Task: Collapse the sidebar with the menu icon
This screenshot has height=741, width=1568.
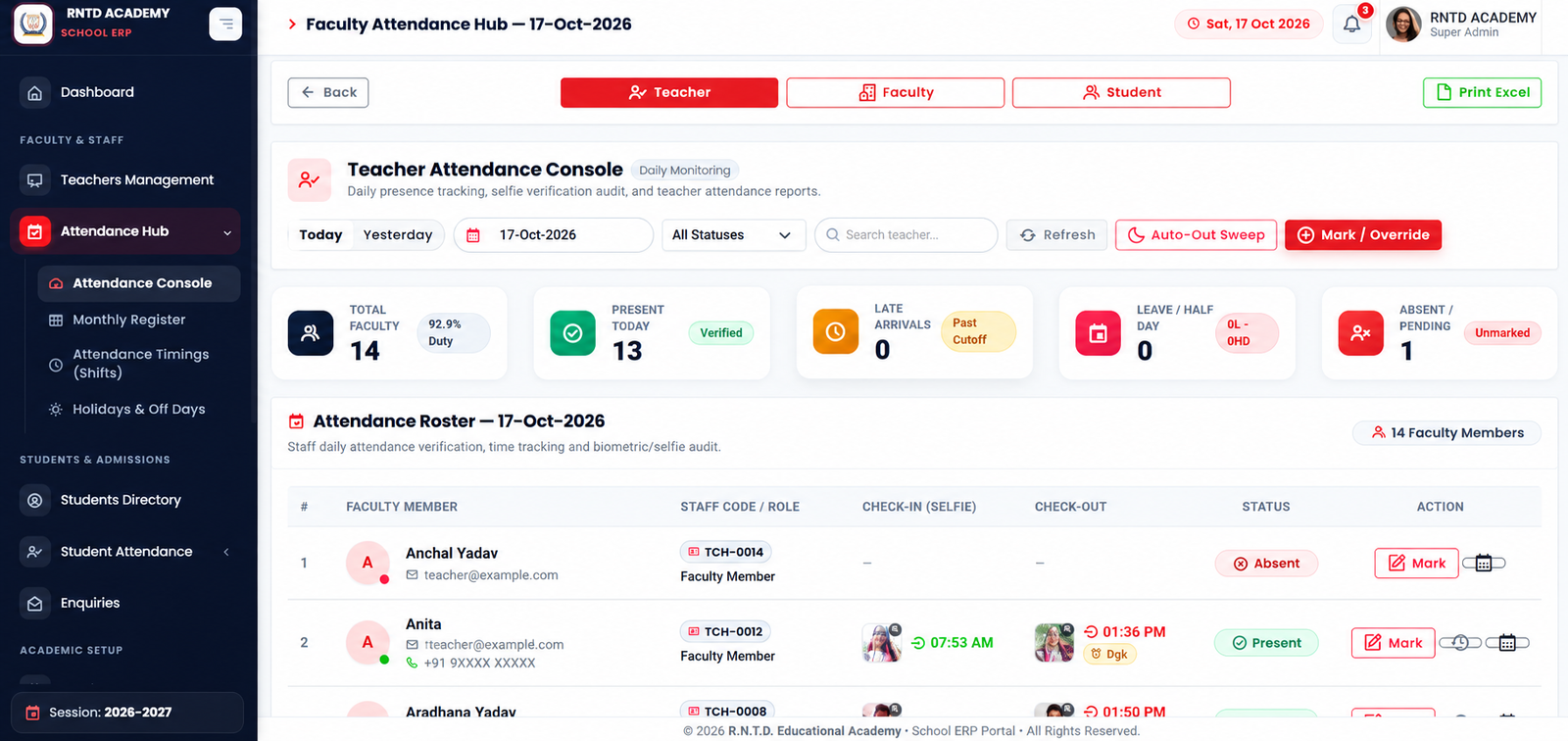Action: pyautogui.click(x=225, y=24)
